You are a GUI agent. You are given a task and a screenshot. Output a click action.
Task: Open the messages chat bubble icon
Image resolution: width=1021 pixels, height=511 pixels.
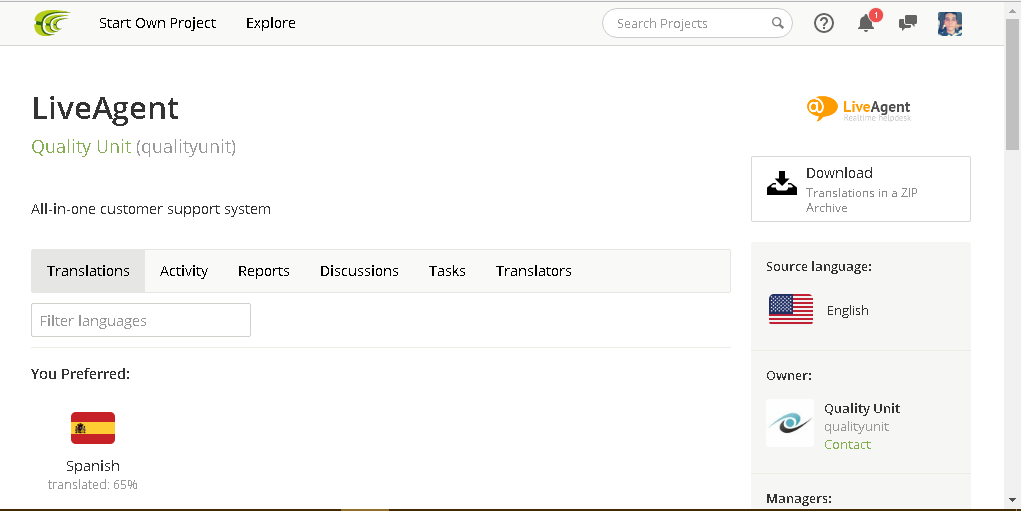(x=908, y=23)
